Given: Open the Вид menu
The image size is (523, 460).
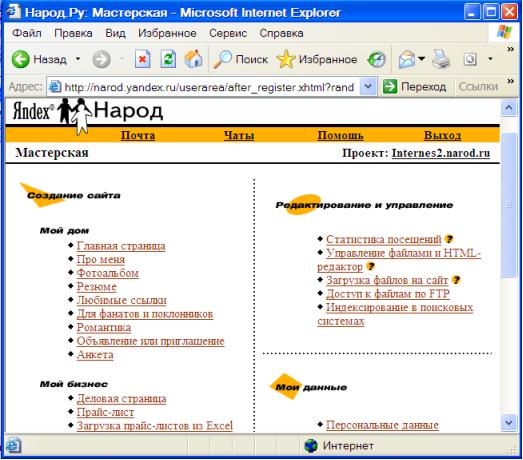Looking at the screenshot, I should tap(115, 33).
